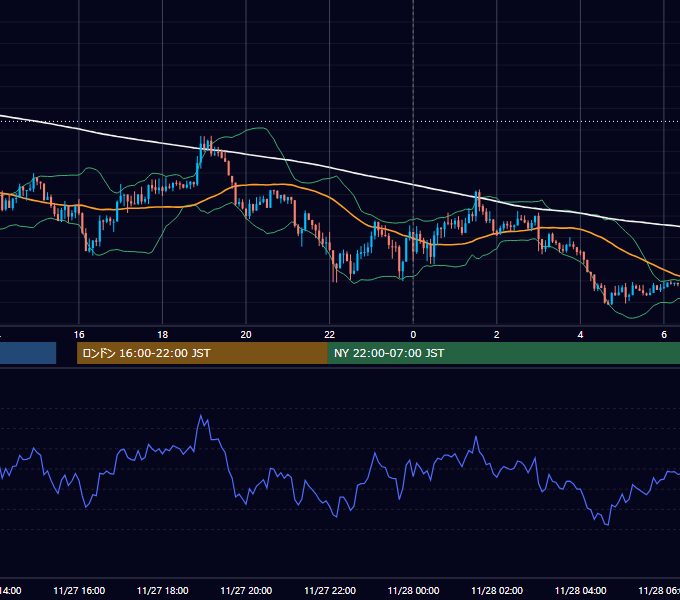This screenshot has height=600, width=680.
Task: Click the 18 hour axis label
Action: click(x=163, y=335)
